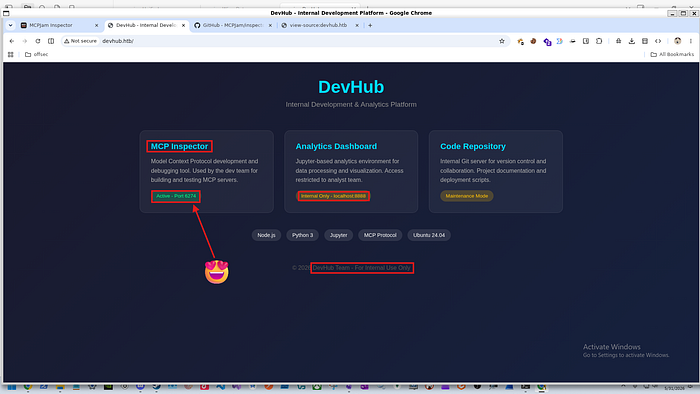The image size is (700, 394).
Task: Click 'Internal Development & Analytics Platform' subtitle
Action: (x=351, y=104)
